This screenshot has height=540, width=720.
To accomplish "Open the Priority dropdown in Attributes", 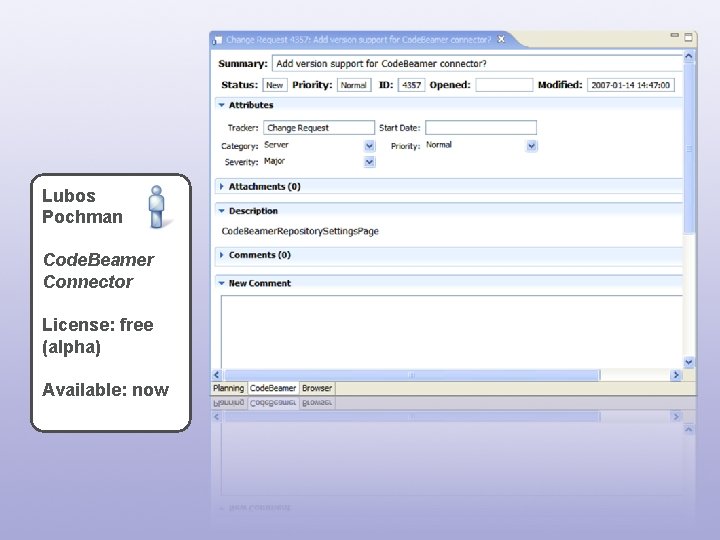I will pyautogui.click(x=531, y=146).
